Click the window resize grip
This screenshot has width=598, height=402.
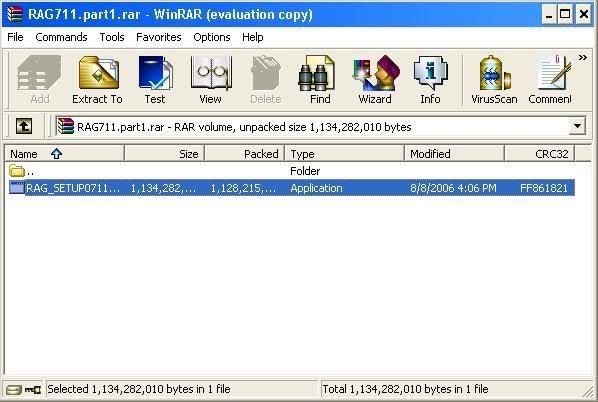[x=589, y=392]
